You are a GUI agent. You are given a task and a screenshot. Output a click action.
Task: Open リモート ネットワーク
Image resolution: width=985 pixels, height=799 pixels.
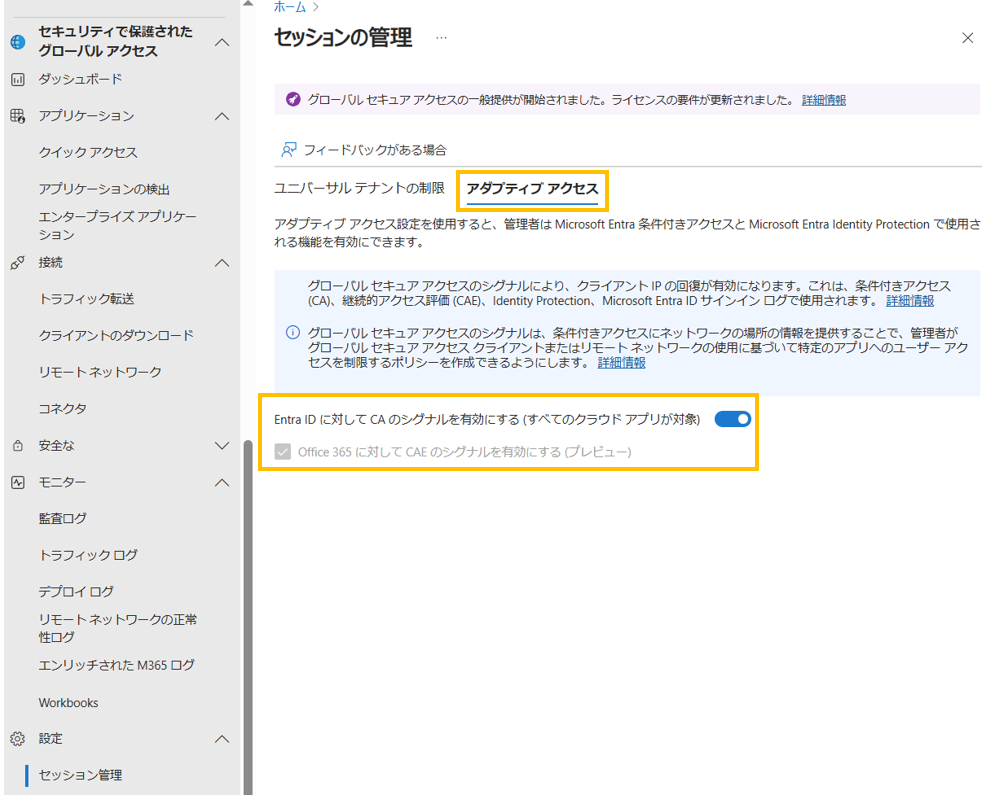point(100,372)
